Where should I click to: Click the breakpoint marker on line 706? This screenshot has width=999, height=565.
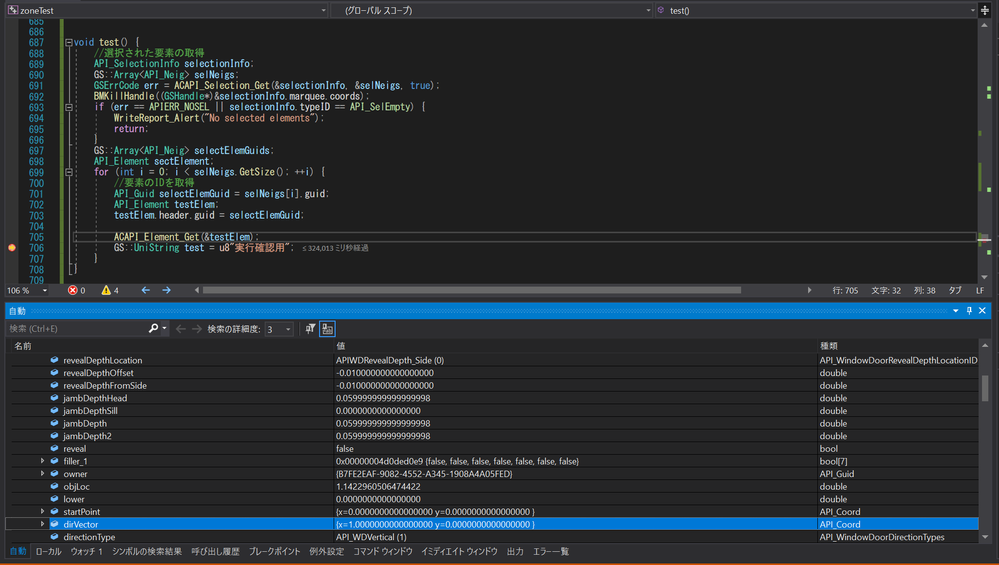pyautogui.click(x=11, y=247)
